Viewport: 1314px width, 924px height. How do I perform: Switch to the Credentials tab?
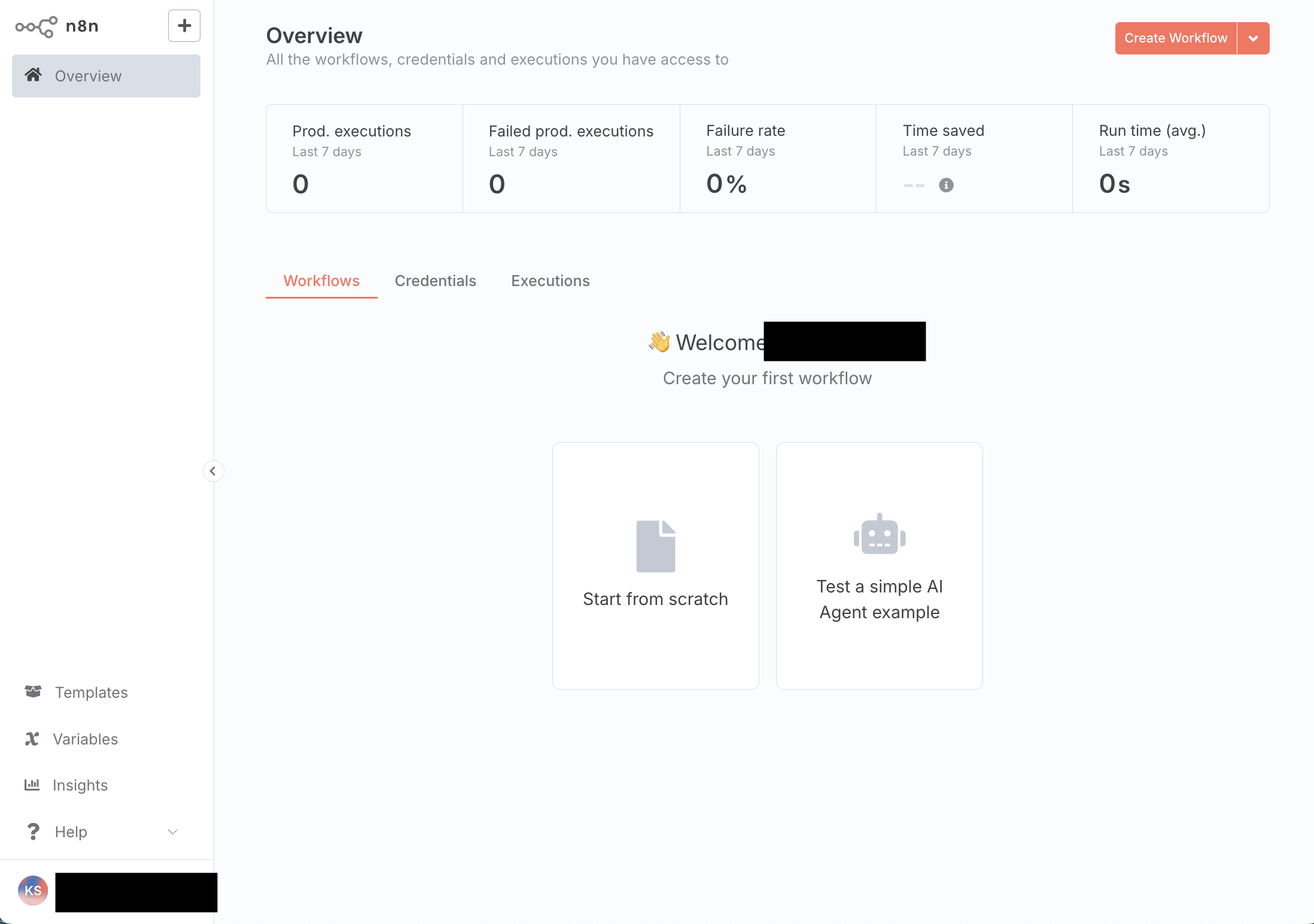point(435,281)
